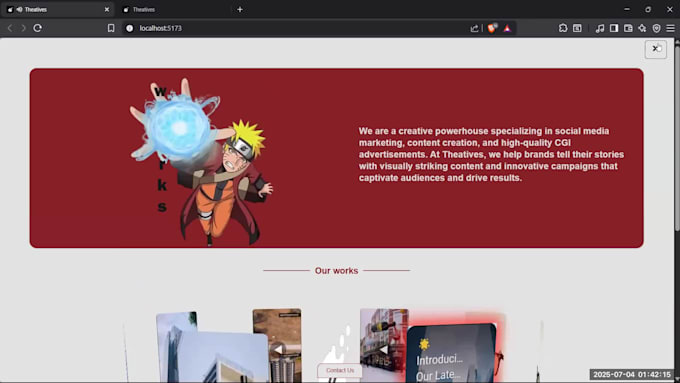
Task: Close the first Theatives tab
Action: [107, 9]
